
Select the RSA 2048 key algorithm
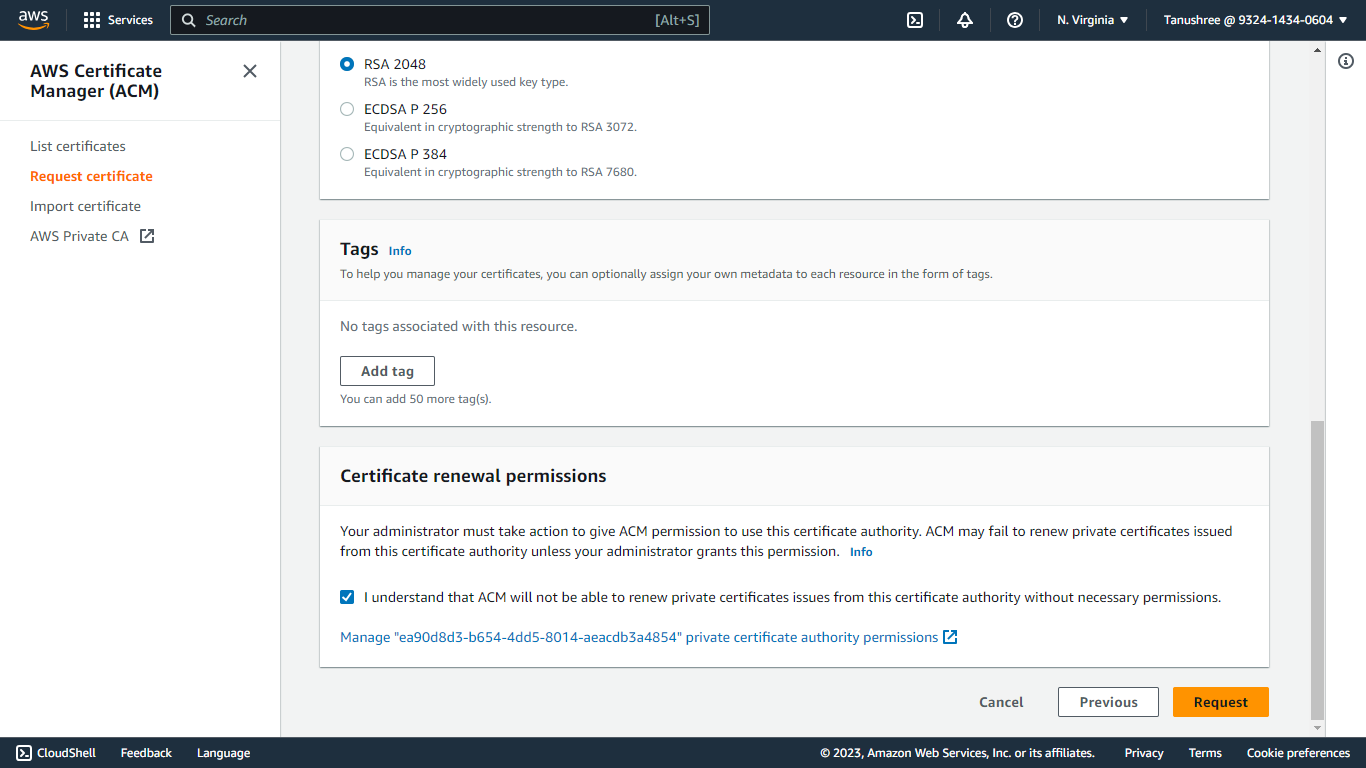[x=347, y=64]
